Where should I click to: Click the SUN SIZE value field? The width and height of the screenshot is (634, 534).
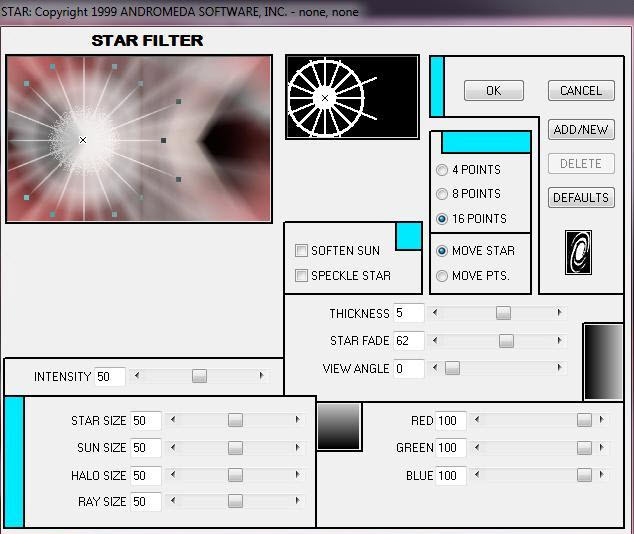click(x=146, y=448)
